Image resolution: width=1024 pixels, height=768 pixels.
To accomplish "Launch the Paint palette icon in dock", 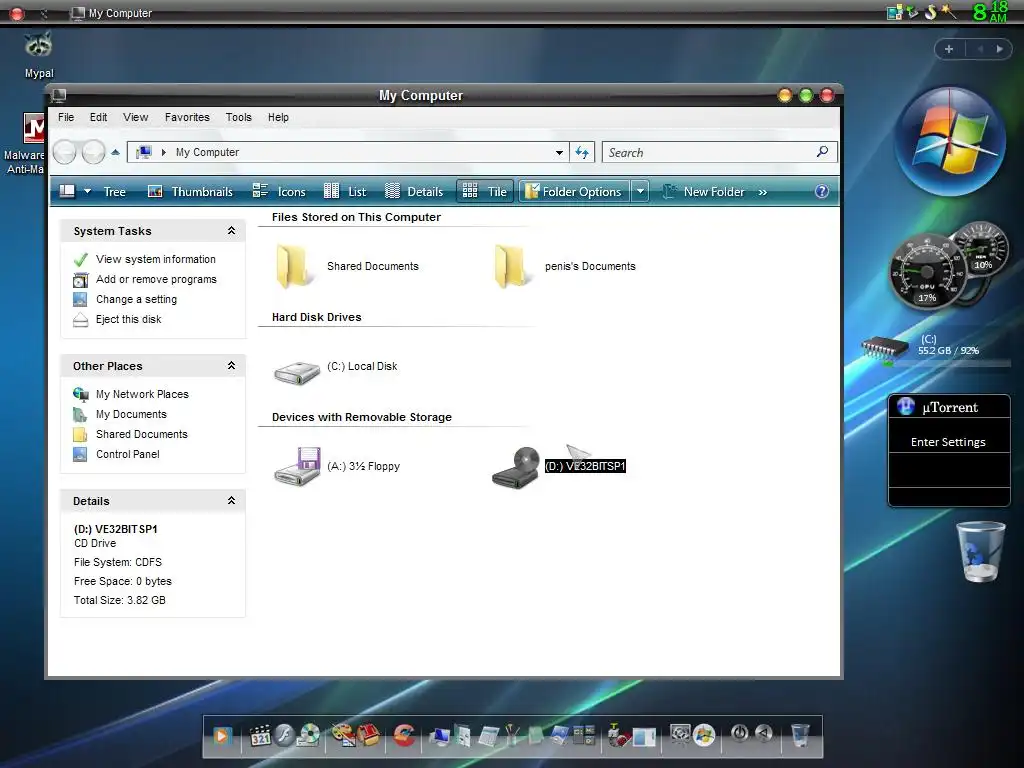I will [344, 735].
